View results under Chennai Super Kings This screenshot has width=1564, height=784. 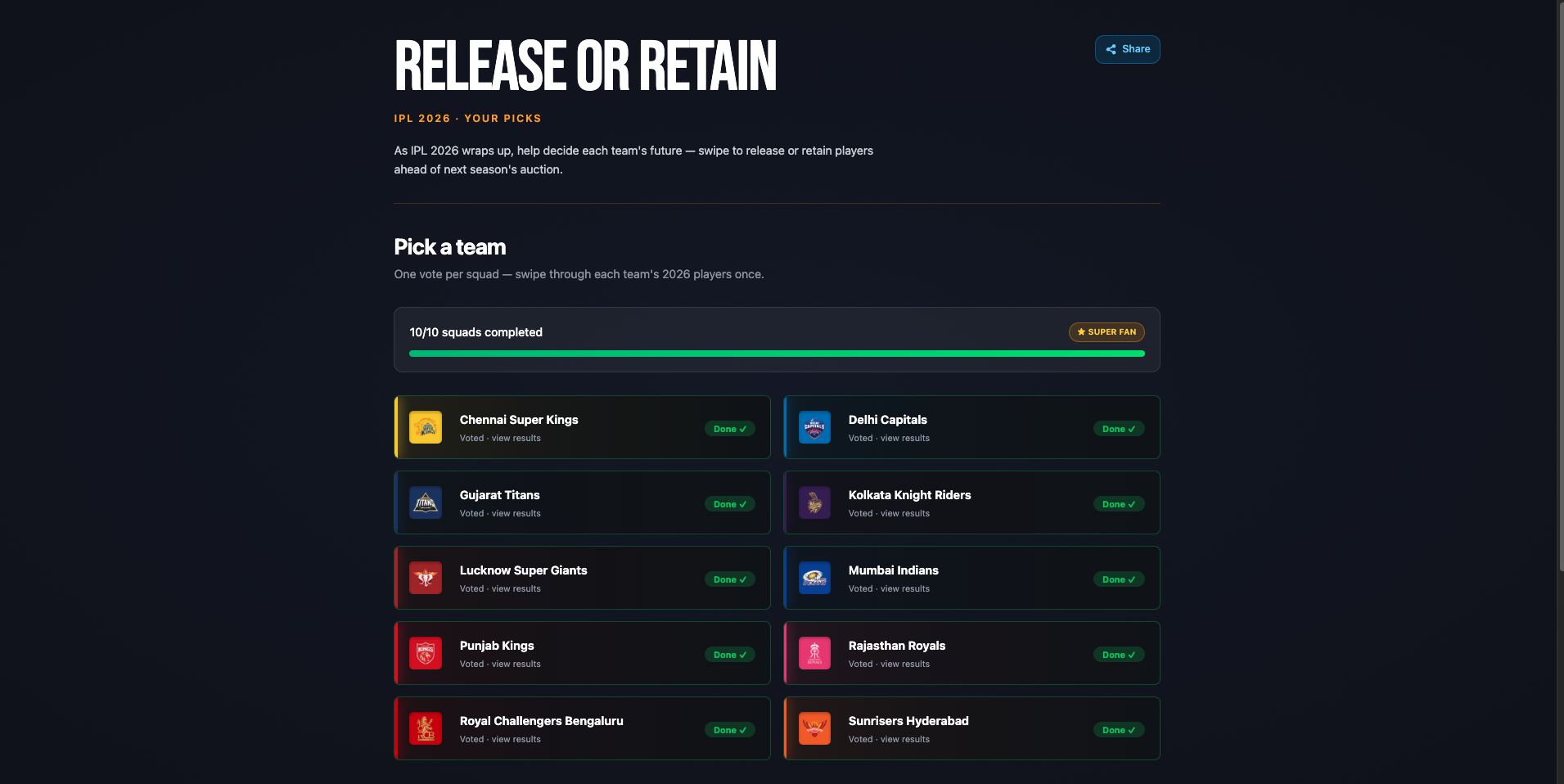tap(500, 438)
